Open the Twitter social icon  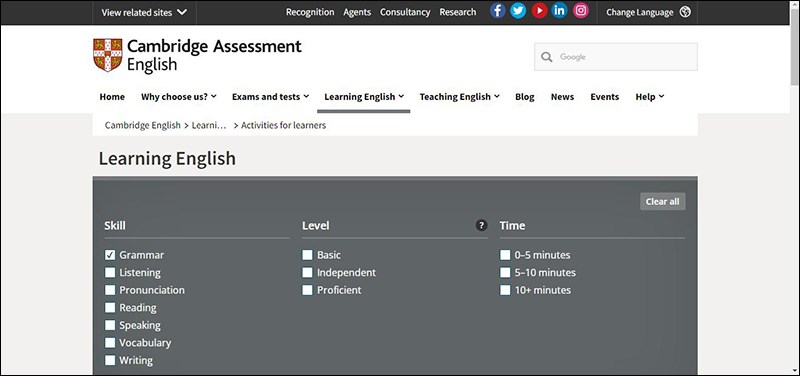(x=518, y=11)
